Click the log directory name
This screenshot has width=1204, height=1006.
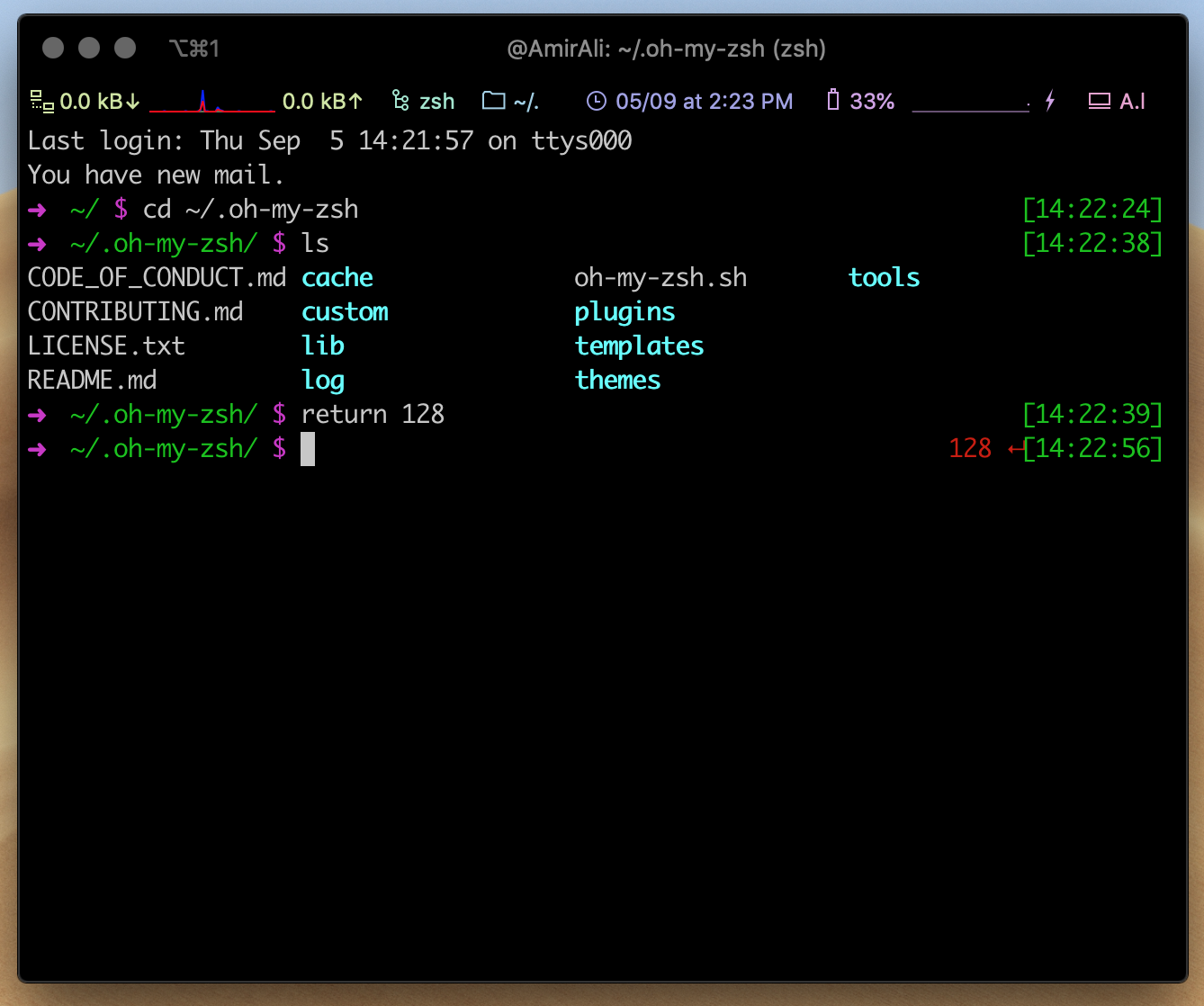[323, 381]
